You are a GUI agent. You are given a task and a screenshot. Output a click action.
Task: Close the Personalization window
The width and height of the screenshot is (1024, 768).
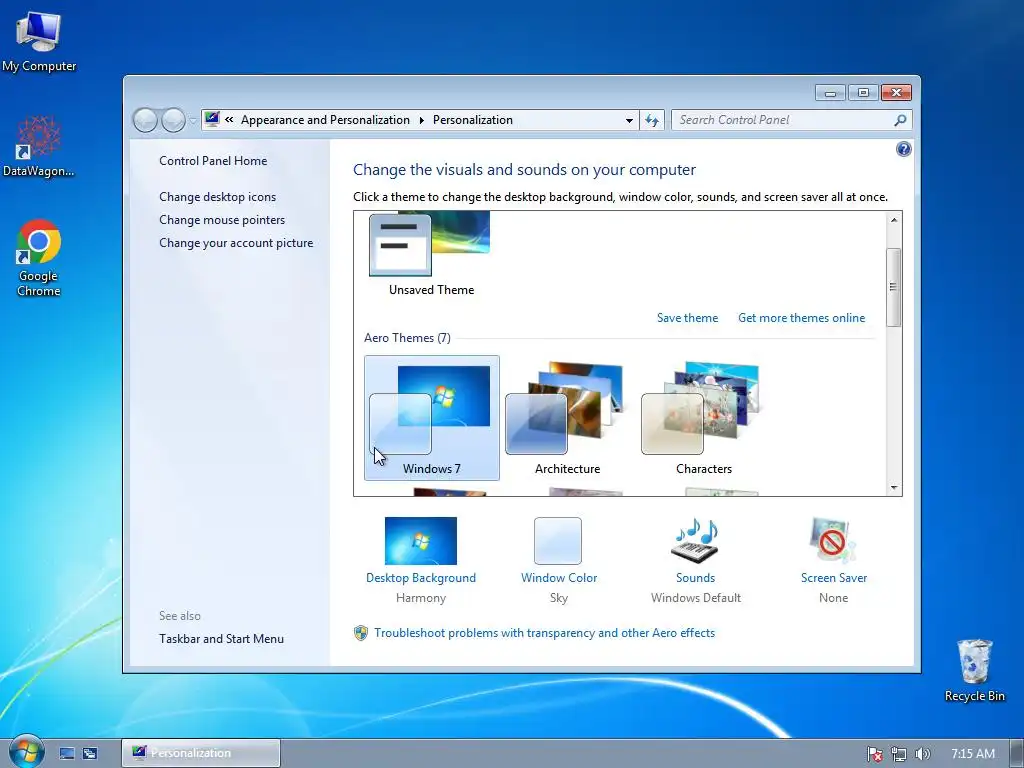pyautogui.click(x=896, y=93)
